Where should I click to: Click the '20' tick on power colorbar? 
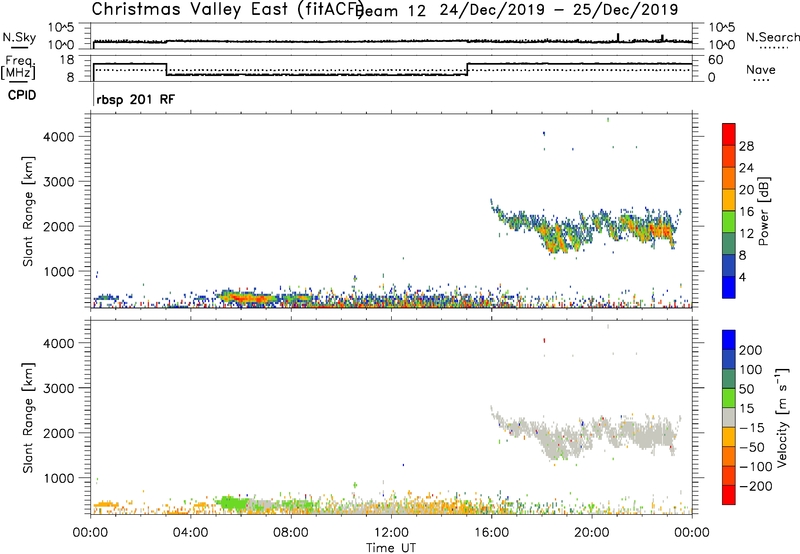746,190
